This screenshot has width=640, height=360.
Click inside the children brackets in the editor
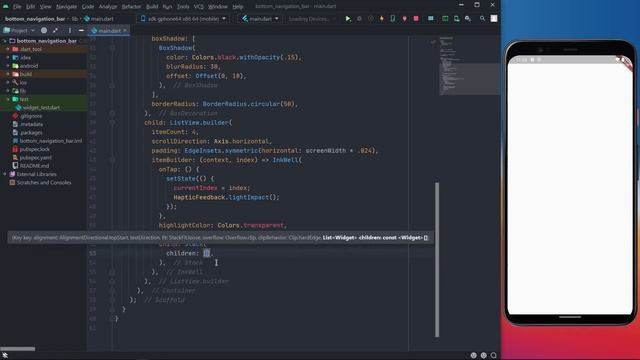pos(207,253)
